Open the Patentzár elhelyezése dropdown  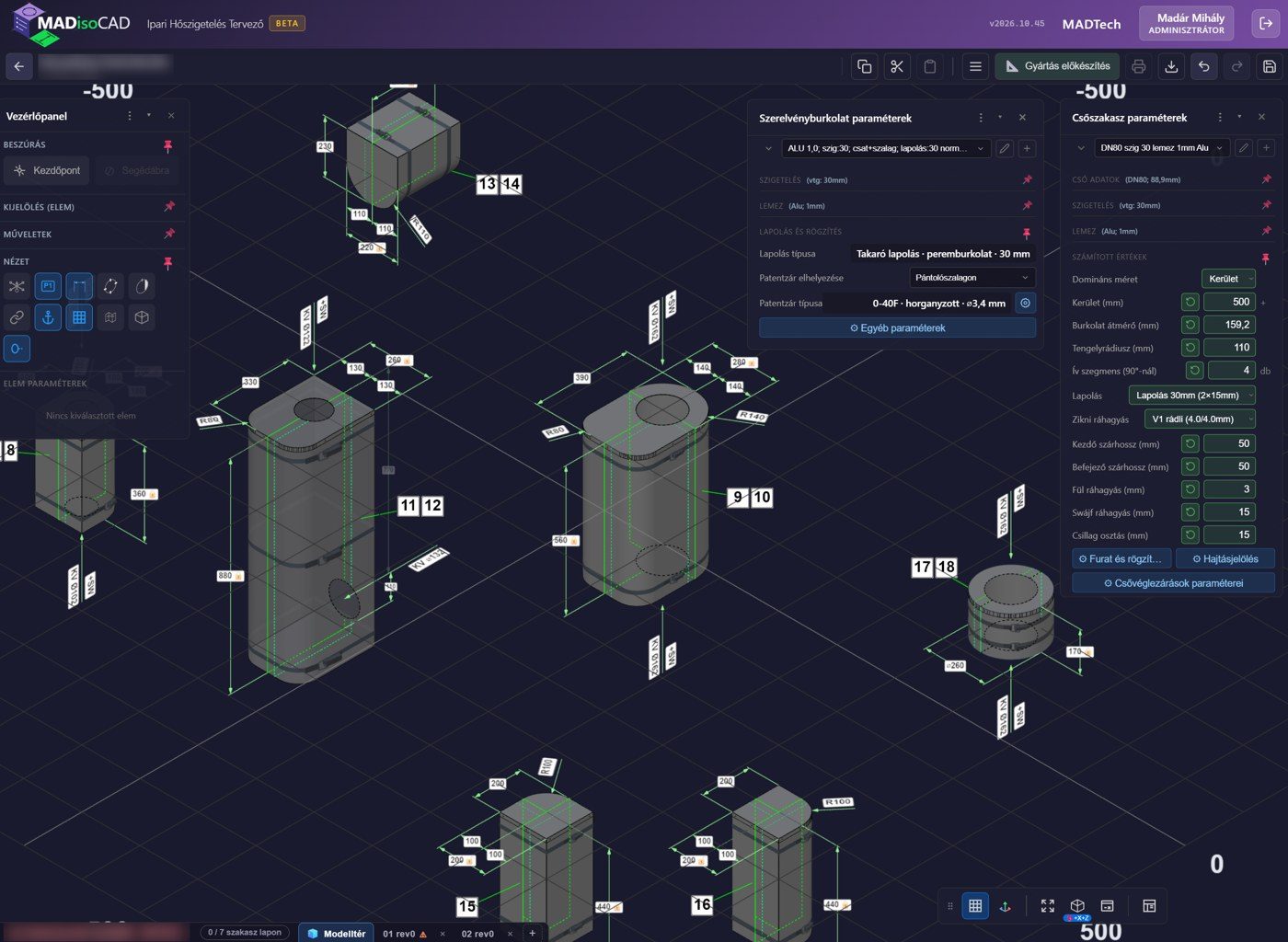[x=972, y=278]
